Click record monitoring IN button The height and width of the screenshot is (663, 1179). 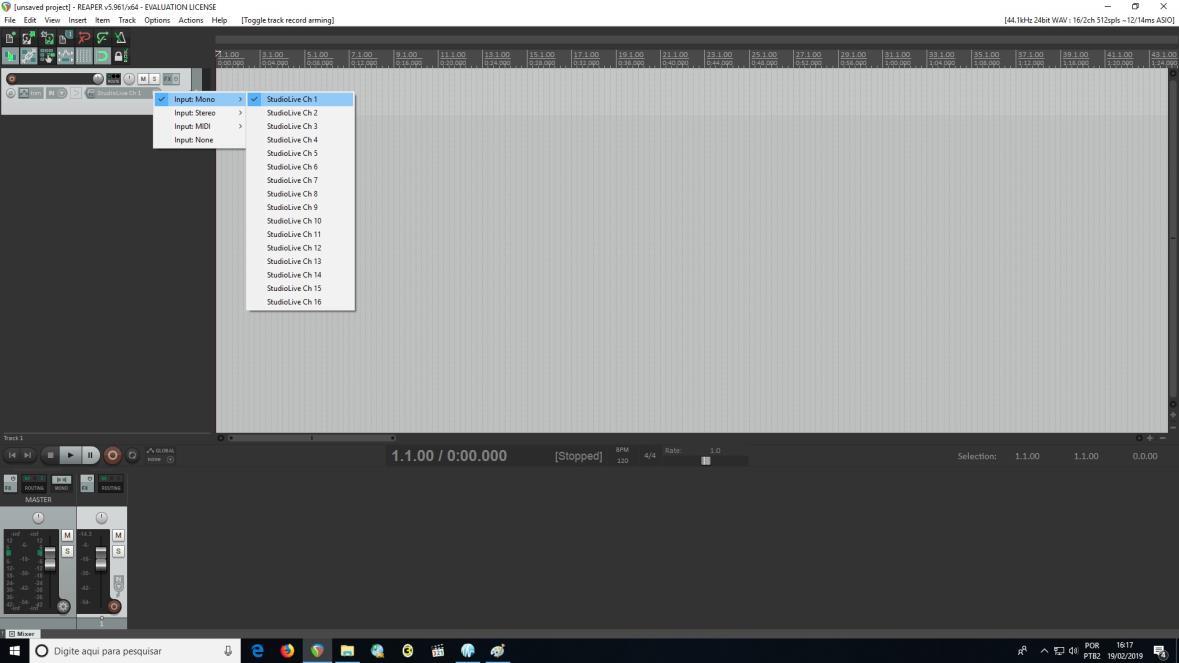pos(56,93)
